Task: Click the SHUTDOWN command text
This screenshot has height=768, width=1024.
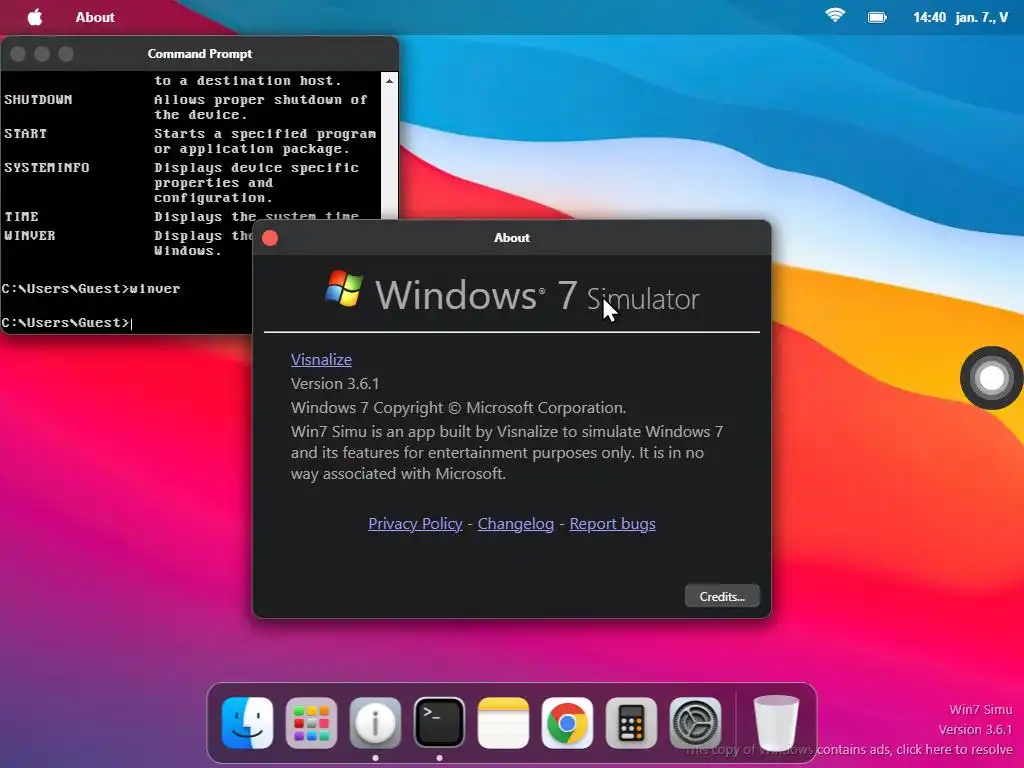Action: [39, 100]
